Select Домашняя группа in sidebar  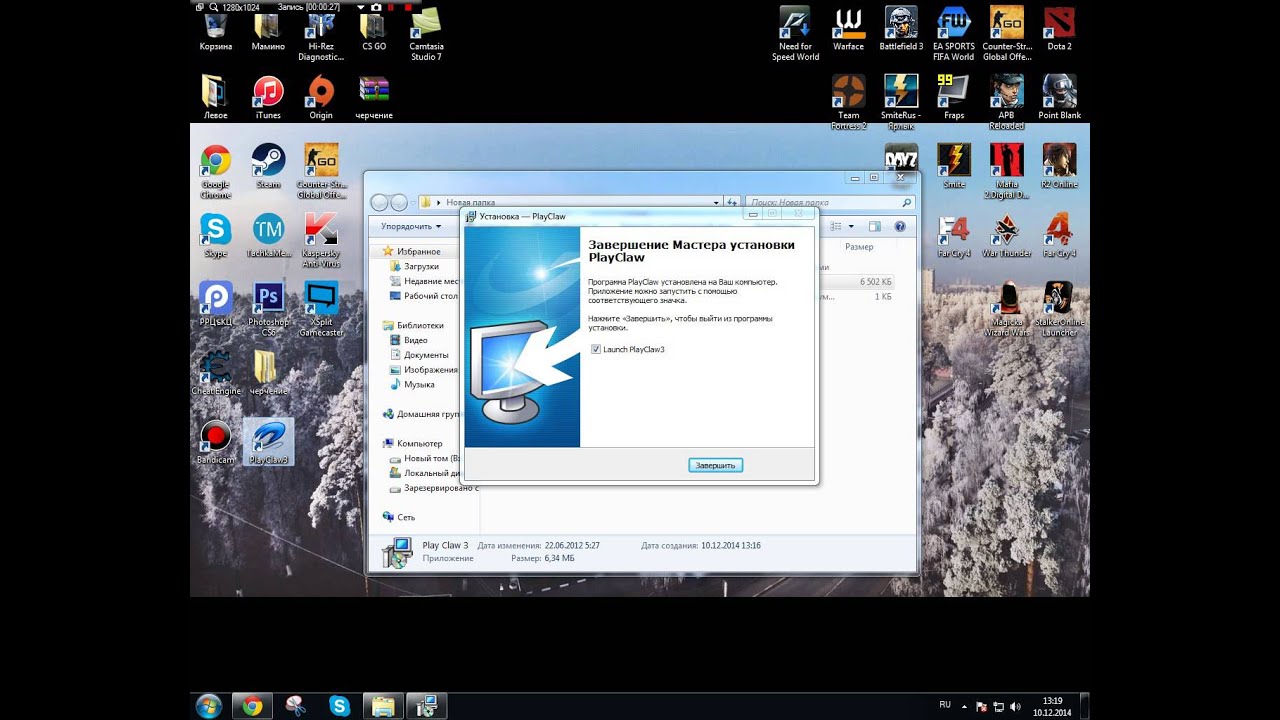coord(421,414)
